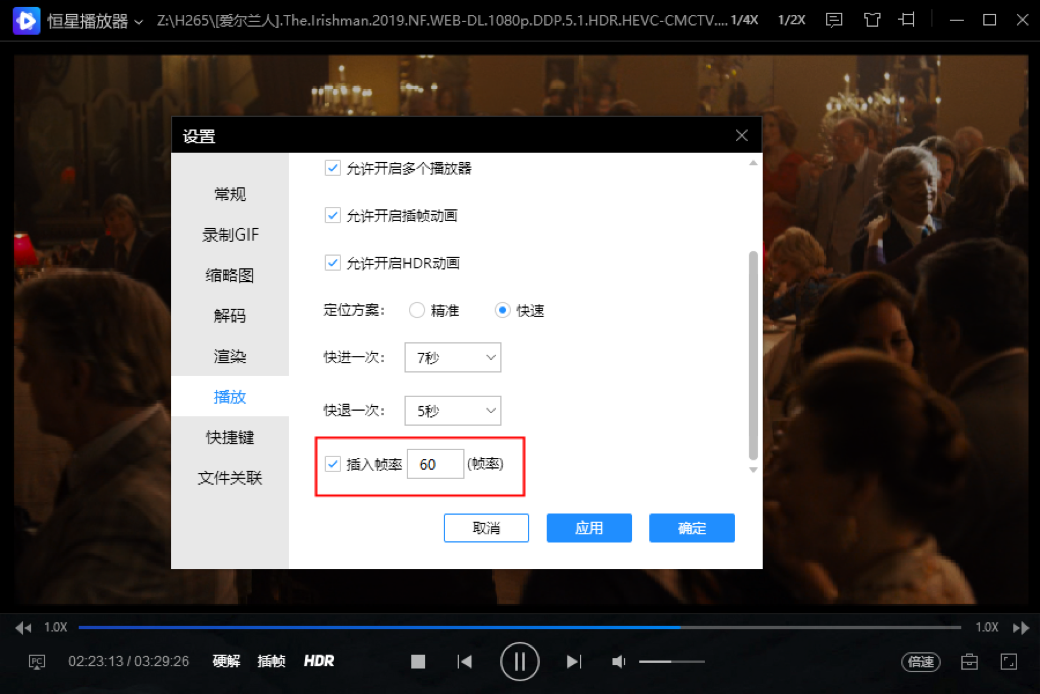The width and height of the screenshot is (1040, 694).
Task: Select the 精准 positioning radio button
Action: coord(416,310)
